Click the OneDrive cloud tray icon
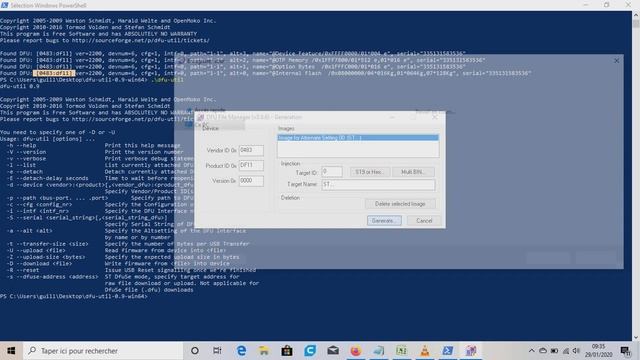The image size is (640, 360). coord(543,351)
